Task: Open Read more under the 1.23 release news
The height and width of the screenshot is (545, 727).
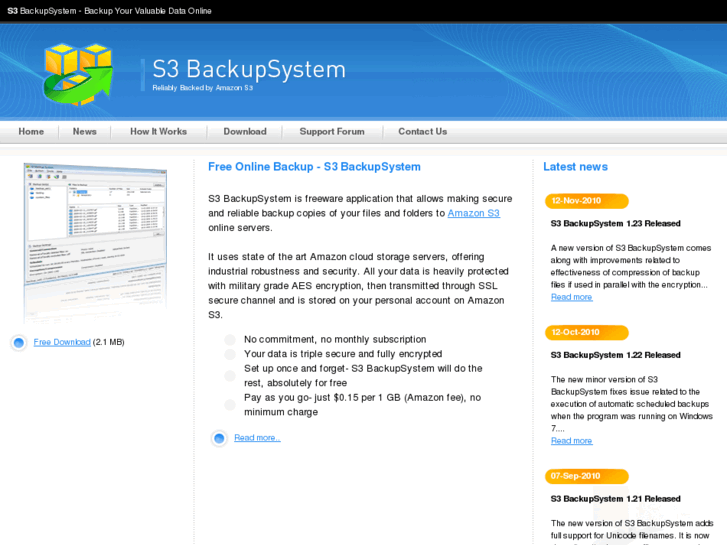Action: [571, 297]
